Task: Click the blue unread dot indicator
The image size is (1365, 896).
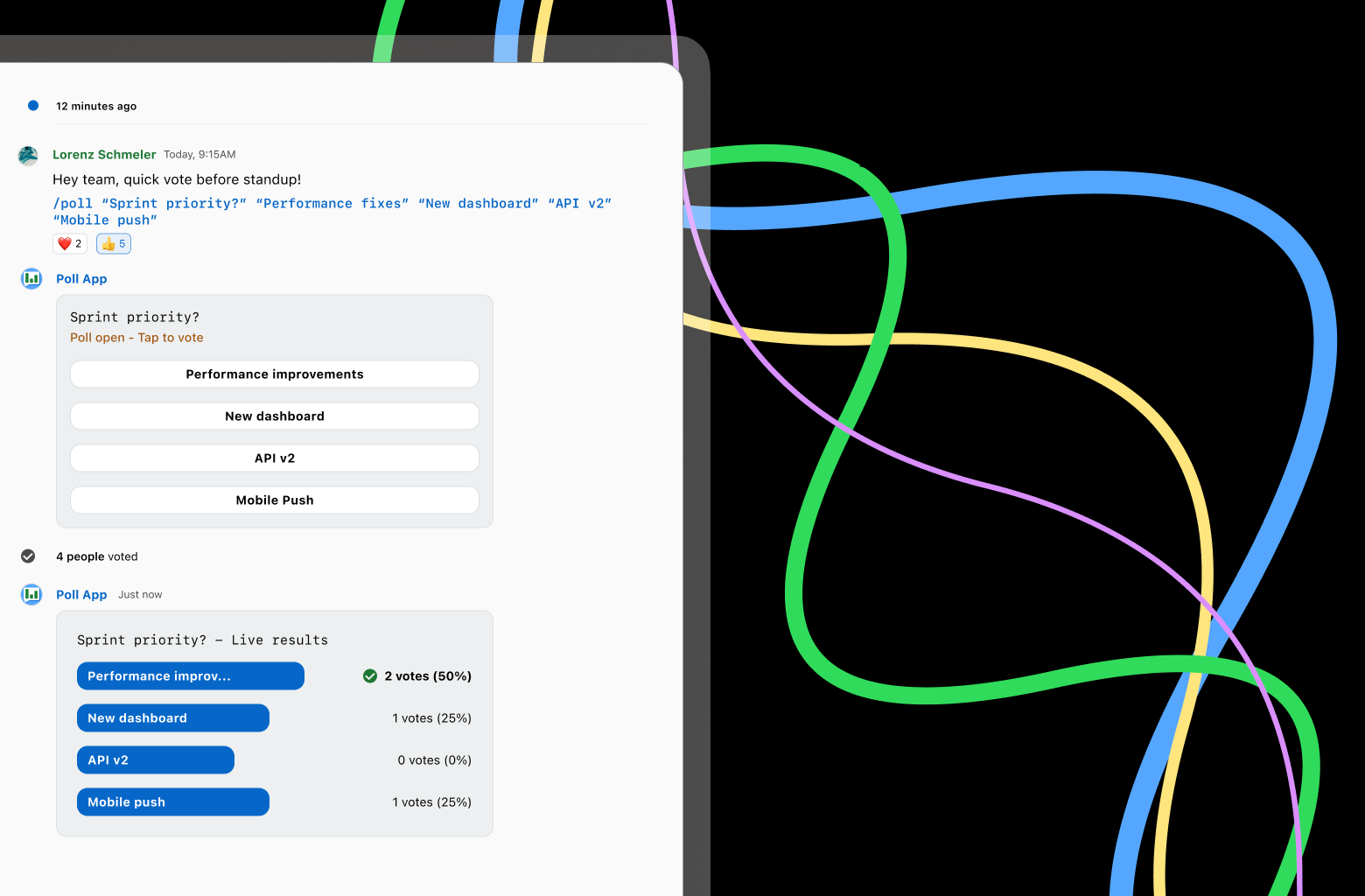Action: click(33, 106)
